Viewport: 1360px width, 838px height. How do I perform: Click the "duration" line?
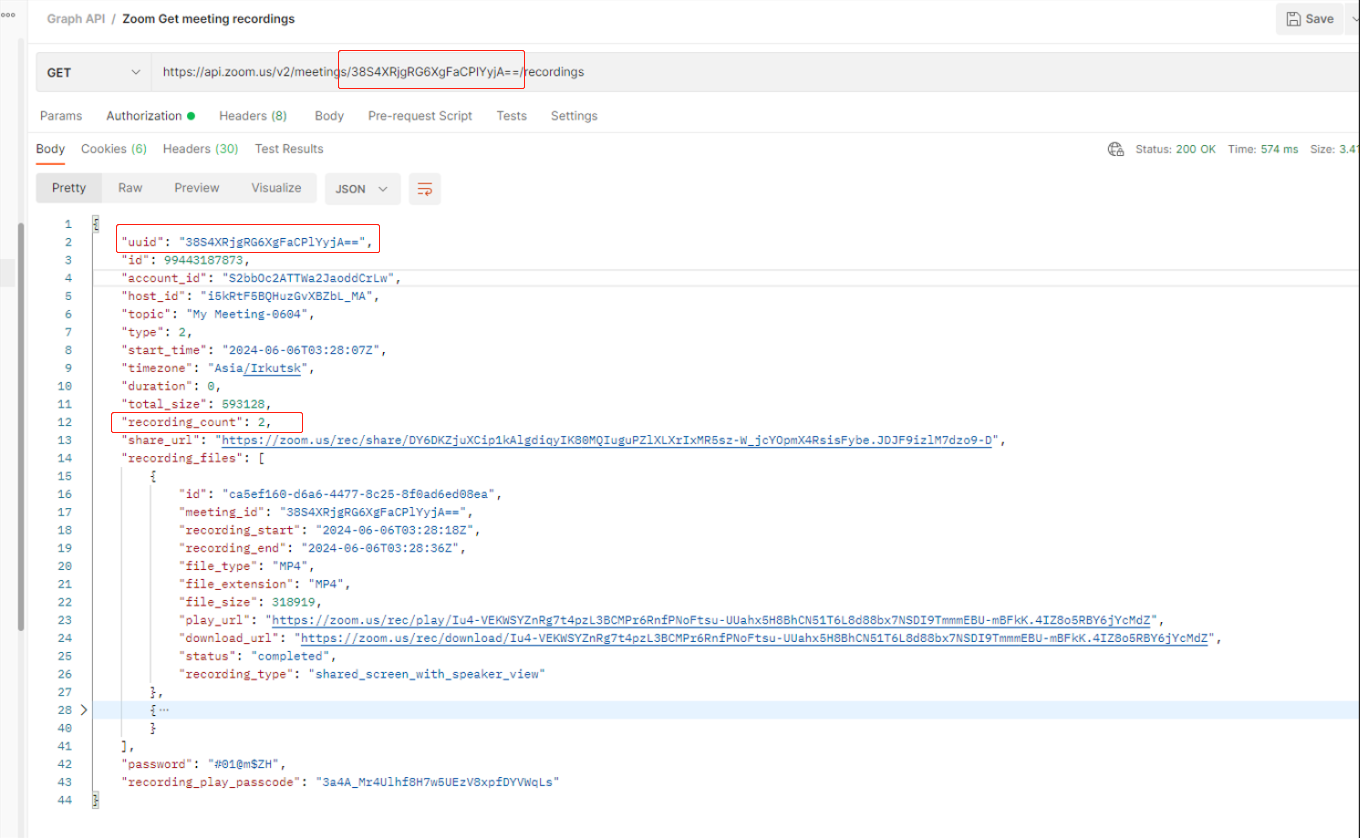click(x=171, y=386)
